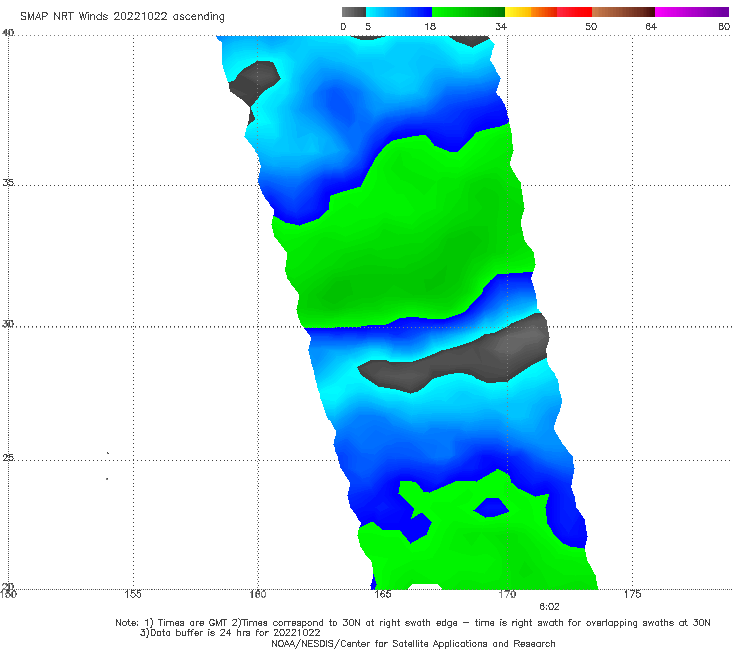The image size is (740, 650).
Task: Click latitude axis label '40'
Action: pyautogui.click(x=8, y=33)
